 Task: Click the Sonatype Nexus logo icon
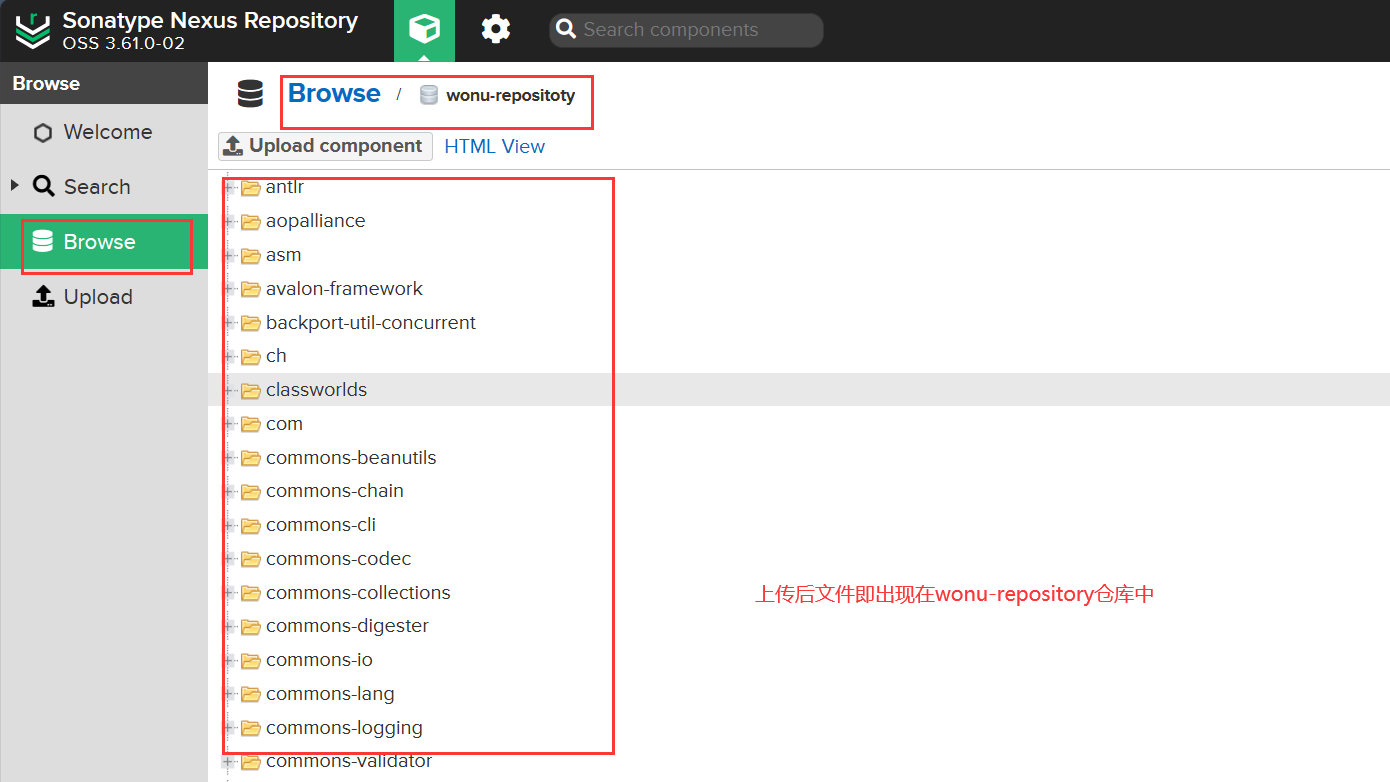tap(33, 31)
